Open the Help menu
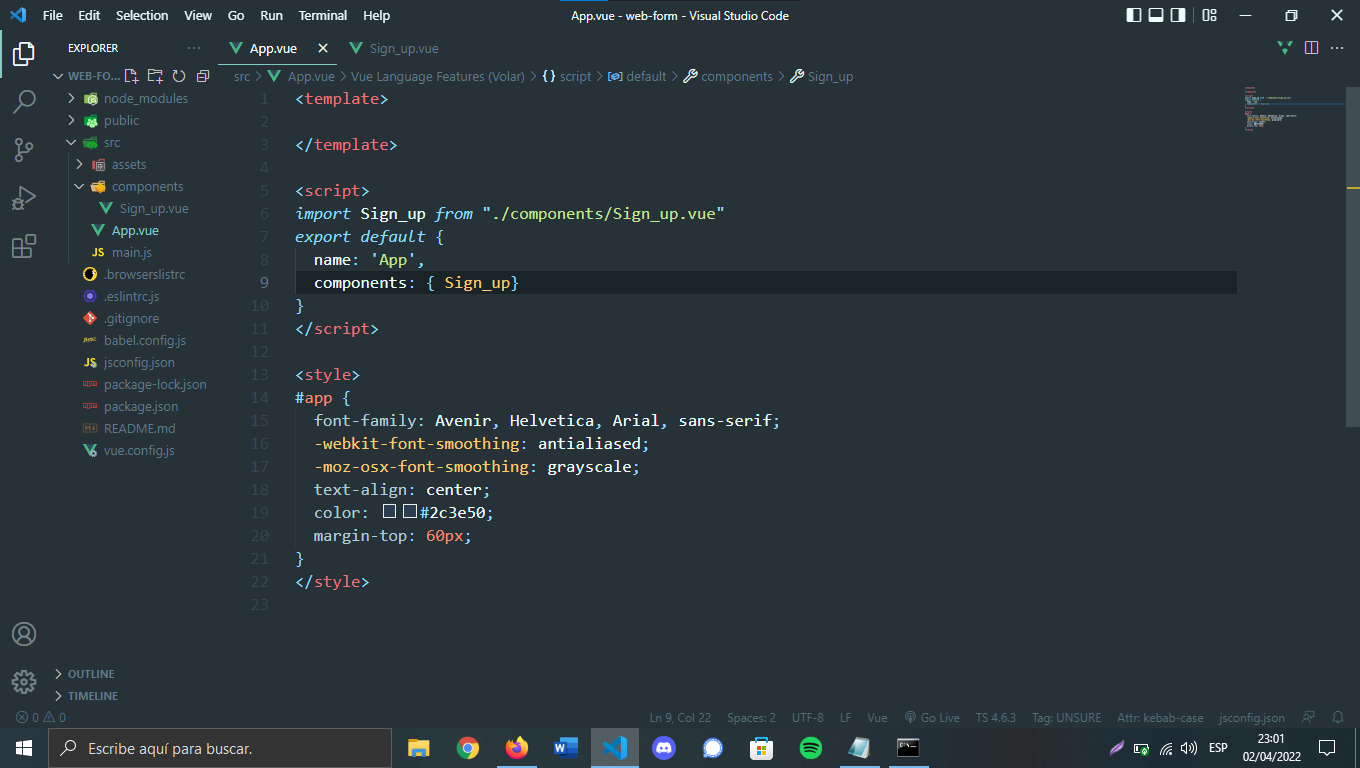 coord(376,15)
